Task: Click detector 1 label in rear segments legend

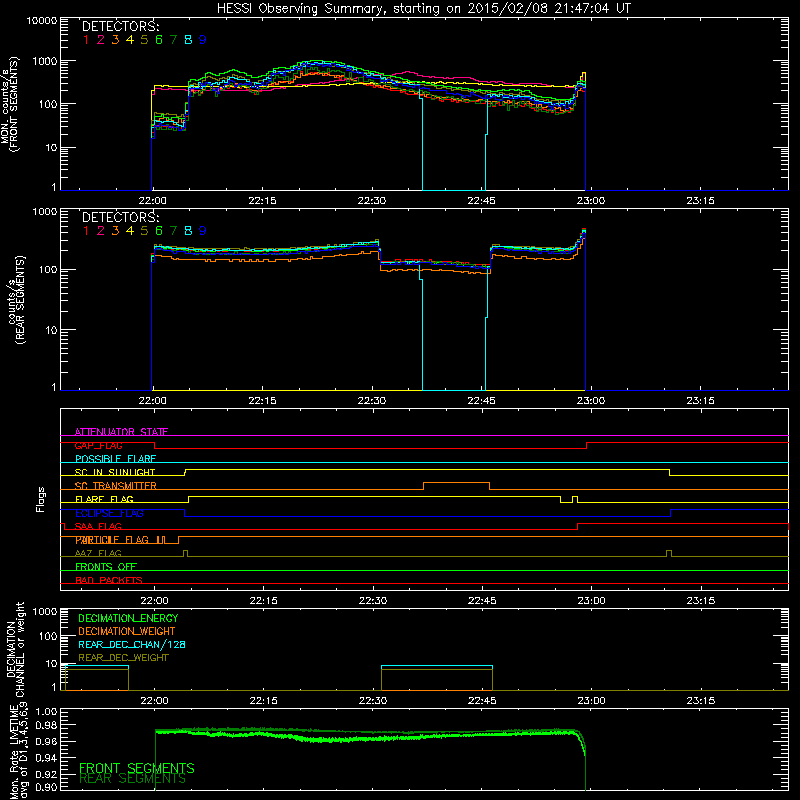Action: click(86, 231)
